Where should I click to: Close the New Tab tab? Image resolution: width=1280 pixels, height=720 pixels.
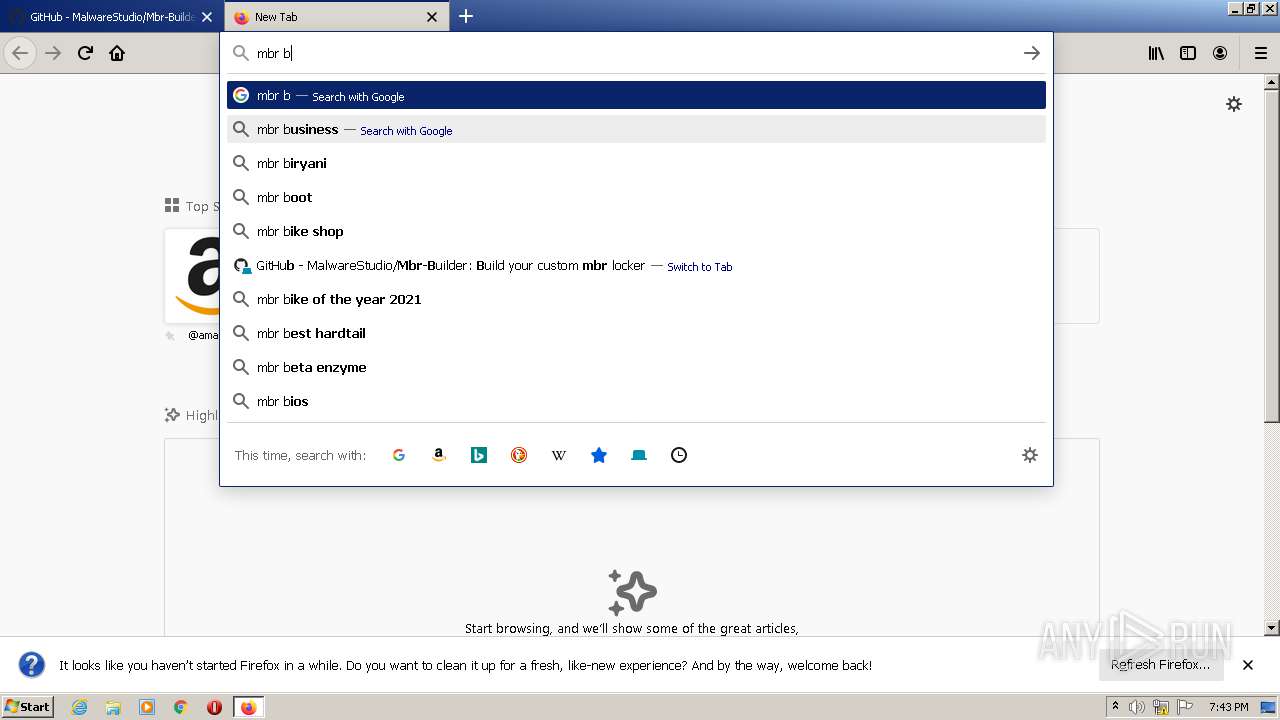pos(432,17)
